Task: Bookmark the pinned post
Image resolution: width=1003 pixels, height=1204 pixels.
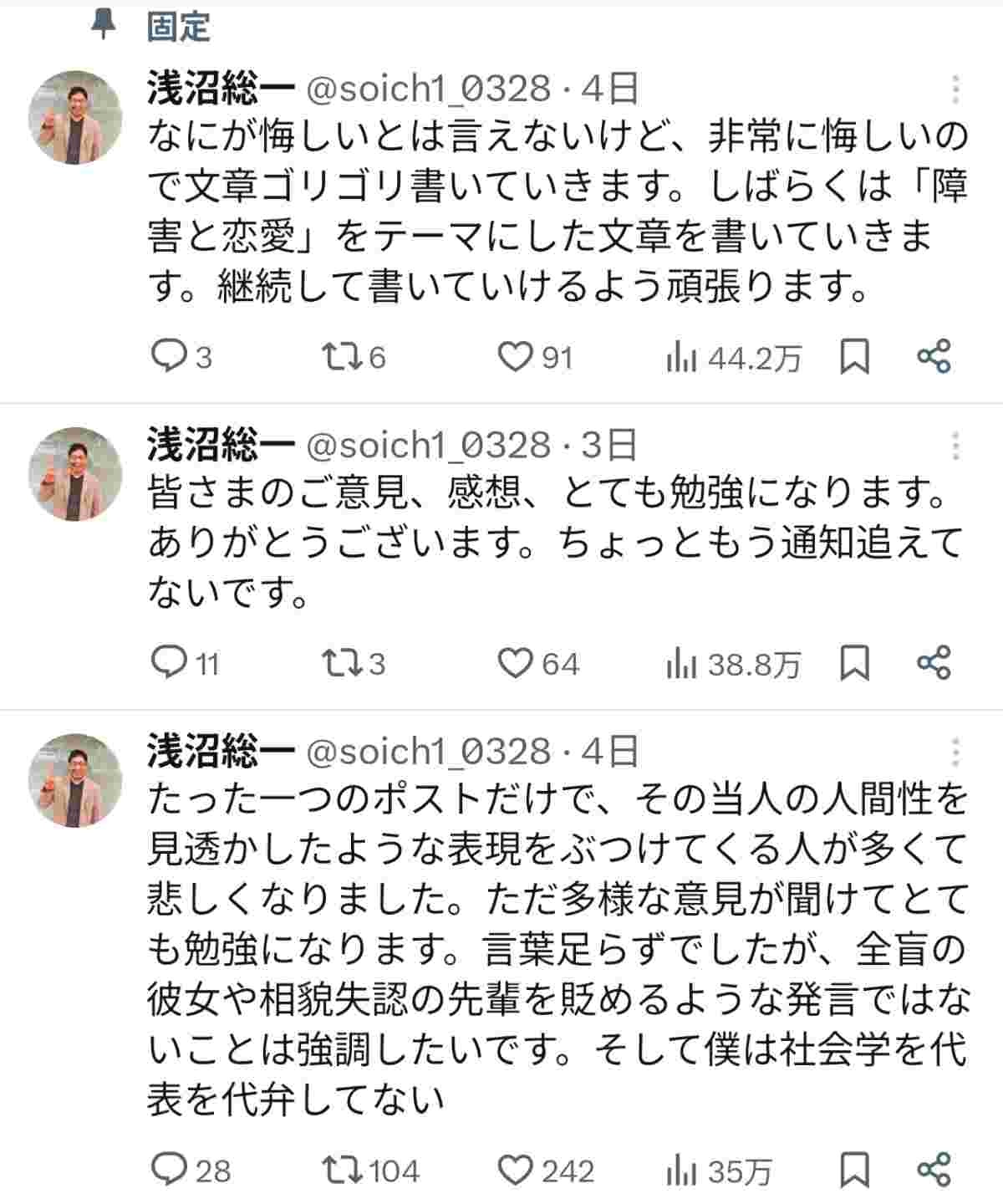Action: point(854,358)
